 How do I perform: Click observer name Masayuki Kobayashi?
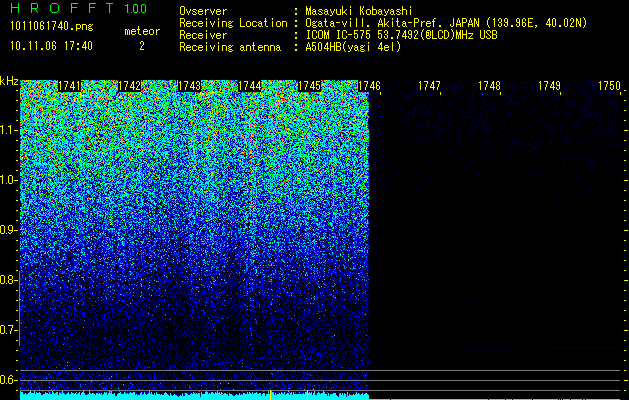(359, 11)
